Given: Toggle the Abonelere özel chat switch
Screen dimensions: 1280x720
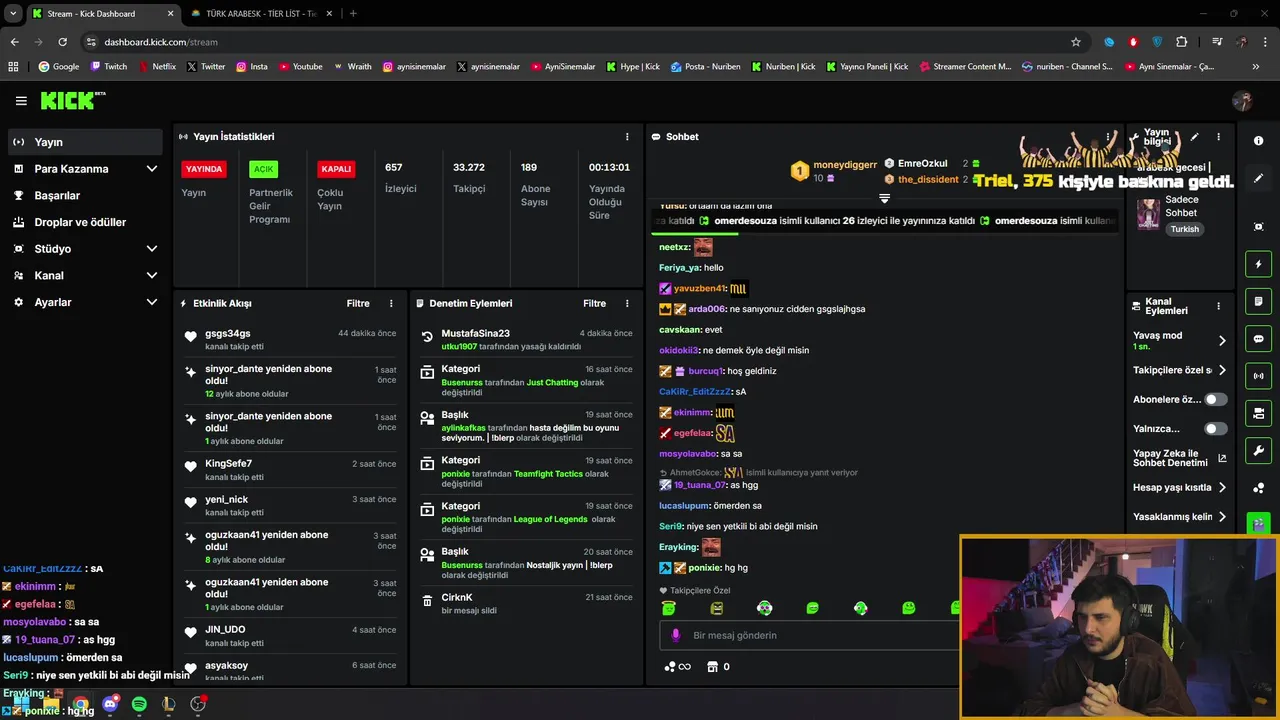Looking at the screenshot, I should (x=1215, y=399).
